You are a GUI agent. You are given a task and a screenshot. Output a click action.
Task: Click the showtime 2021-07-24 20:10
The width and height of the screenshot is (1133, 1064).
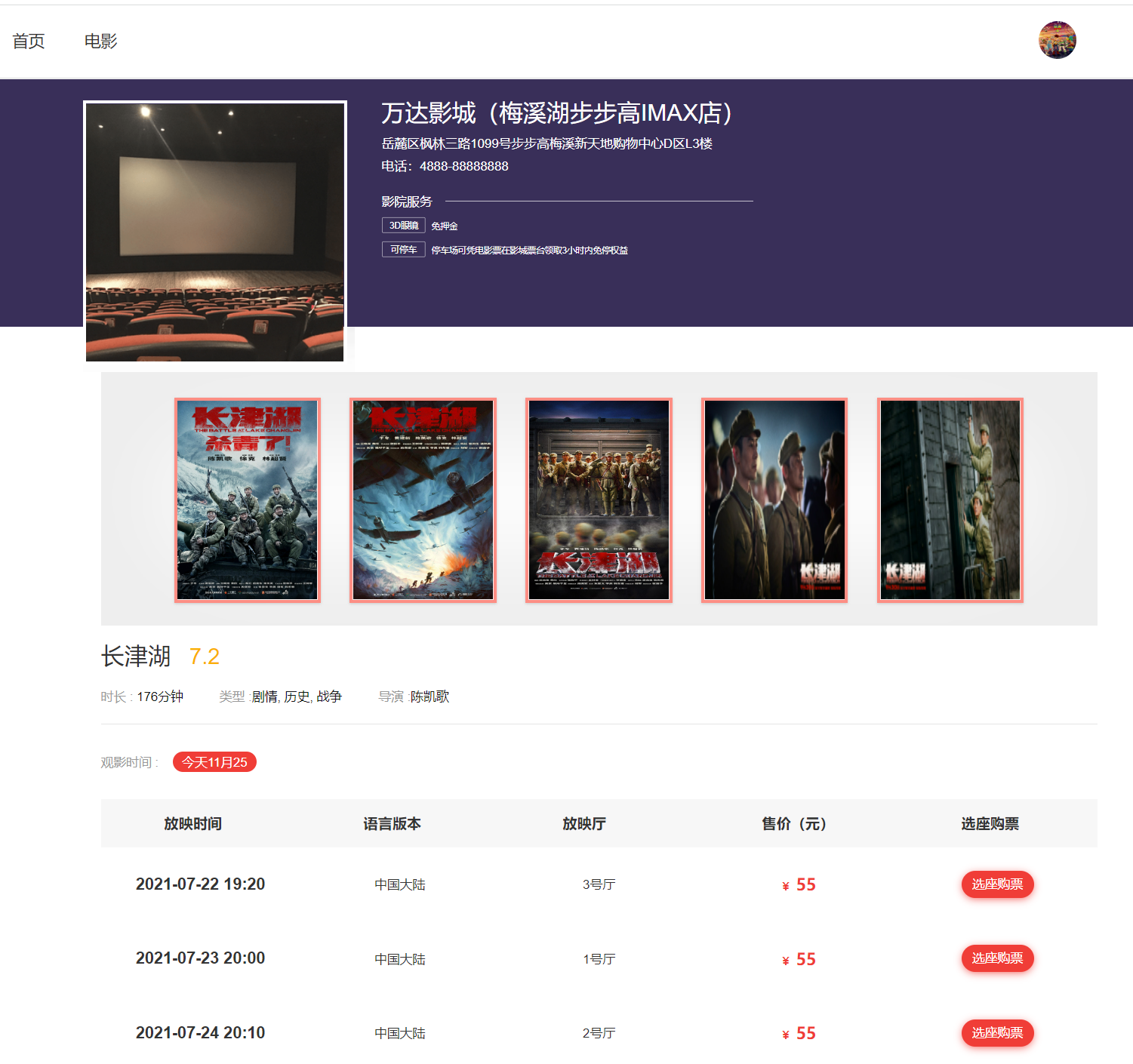pos(200,1033)
